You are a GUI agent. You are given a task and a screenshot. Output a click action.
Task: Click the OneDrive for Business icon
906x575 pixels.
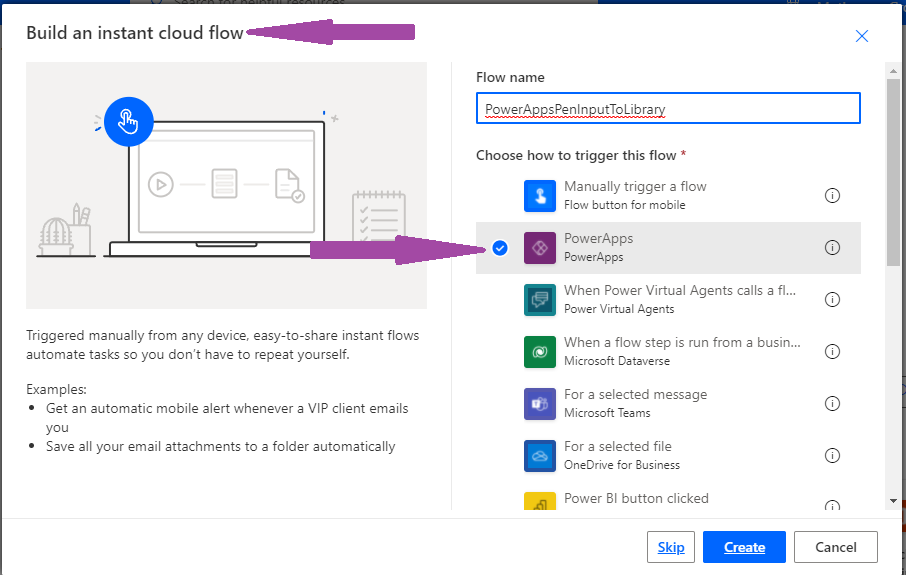(540, 456)
